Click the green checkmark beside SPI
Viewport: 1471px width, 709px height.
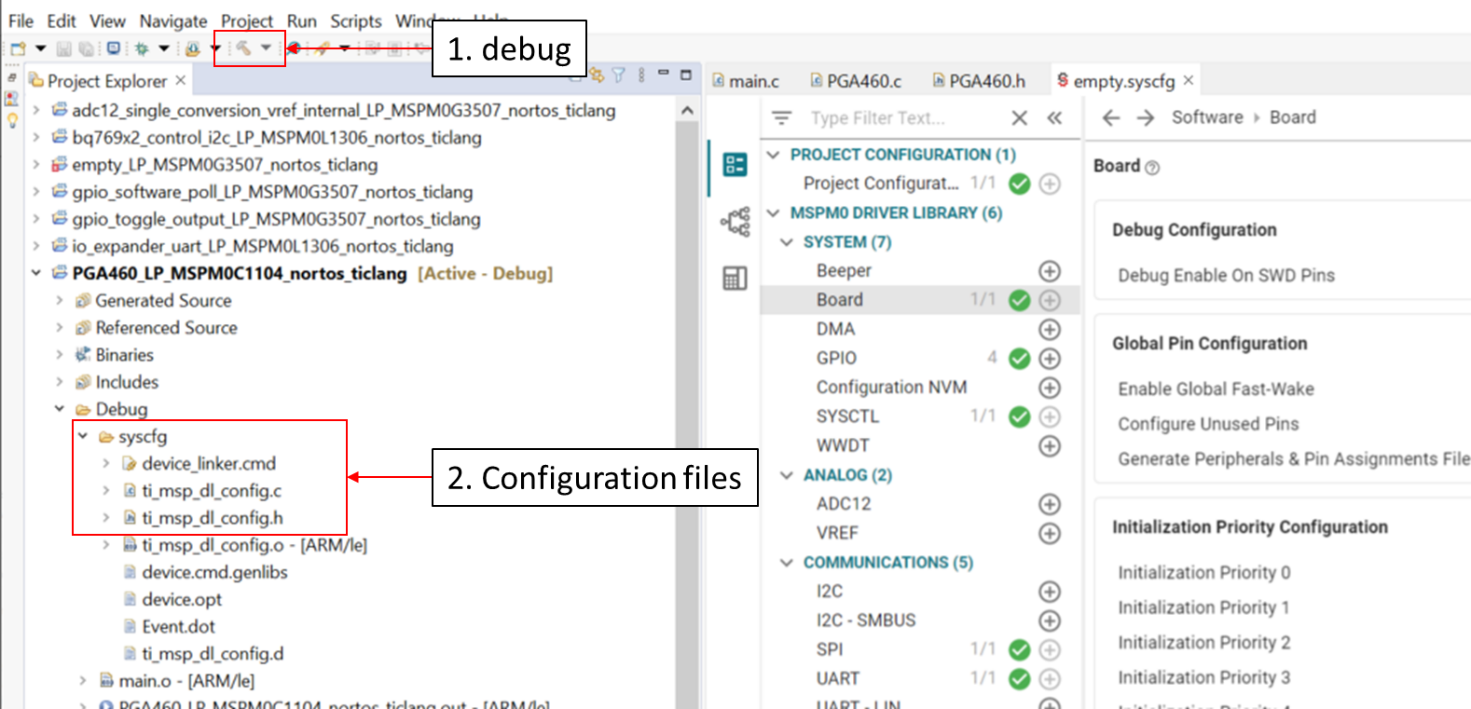1019,650
